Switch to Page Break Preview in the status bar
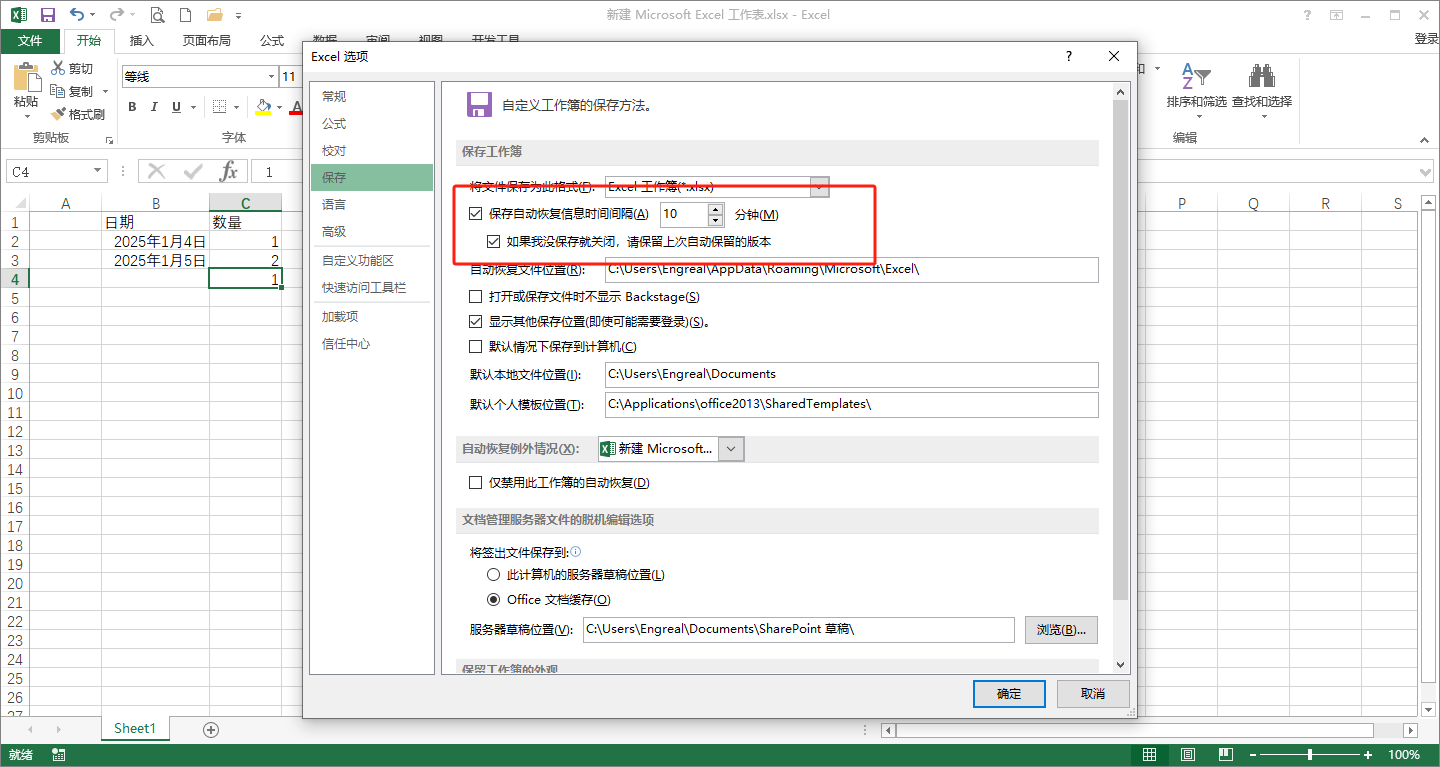 click(x=1225, y=755)
